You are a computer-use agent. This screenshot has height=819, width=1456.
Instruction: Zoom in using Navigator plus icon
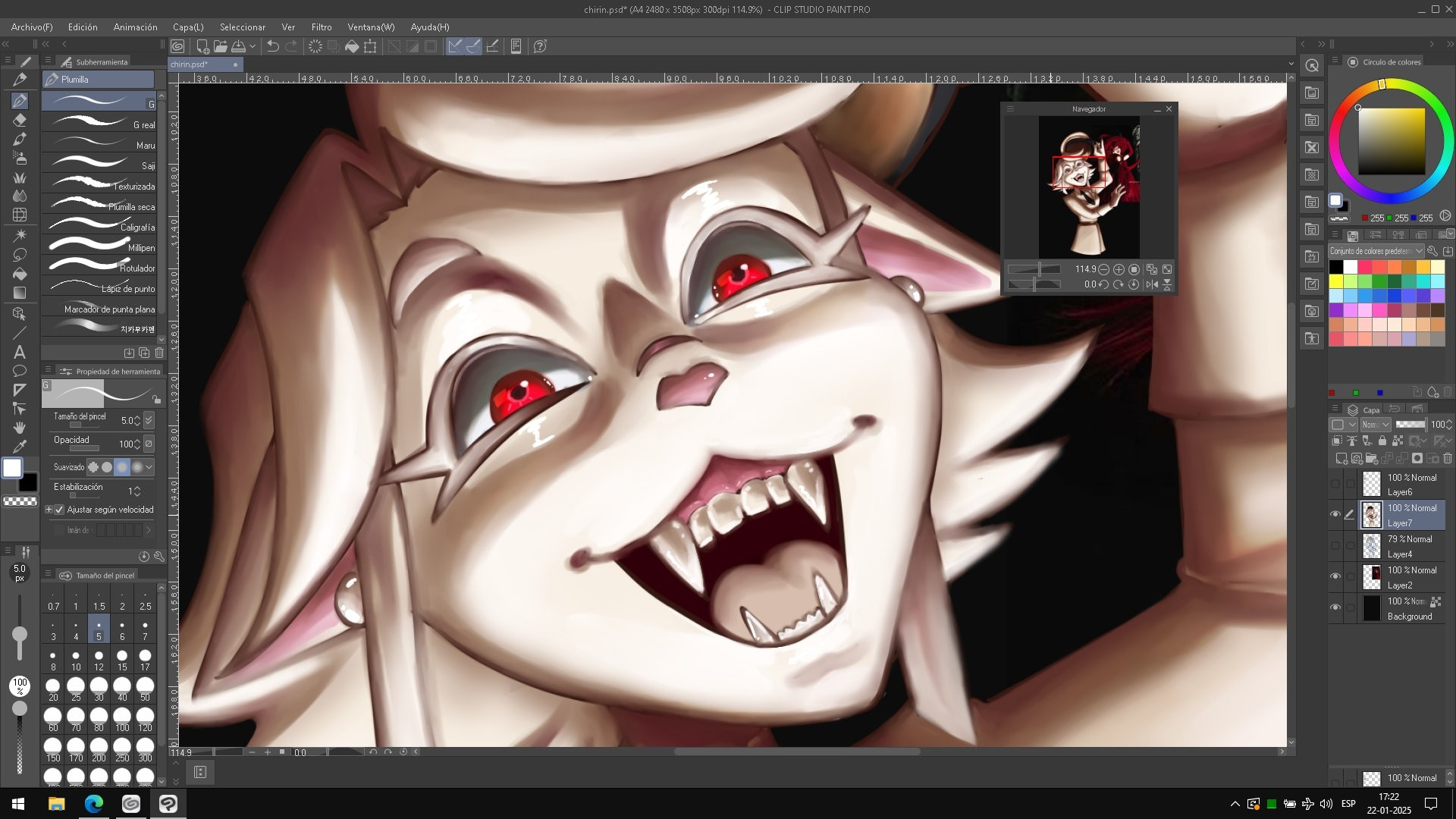(x=1119, y=269)
